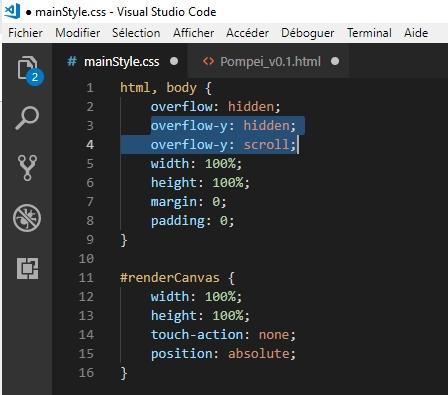Open the Extensions view icon
Viewport: 448px width, 395px height.
point(27,268)
